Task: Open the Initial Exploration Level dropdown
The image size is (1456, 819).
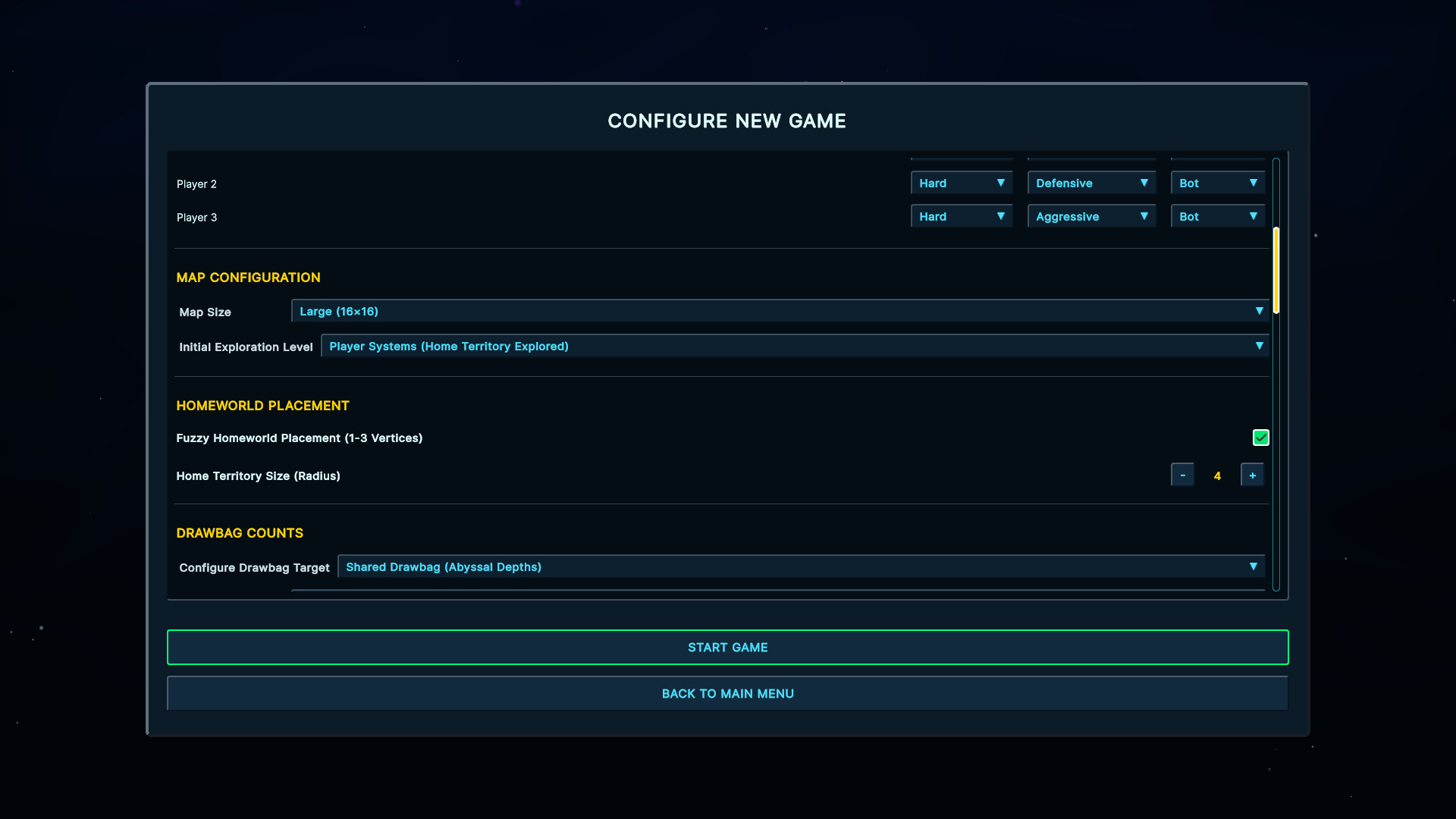Action: (795, 346)
